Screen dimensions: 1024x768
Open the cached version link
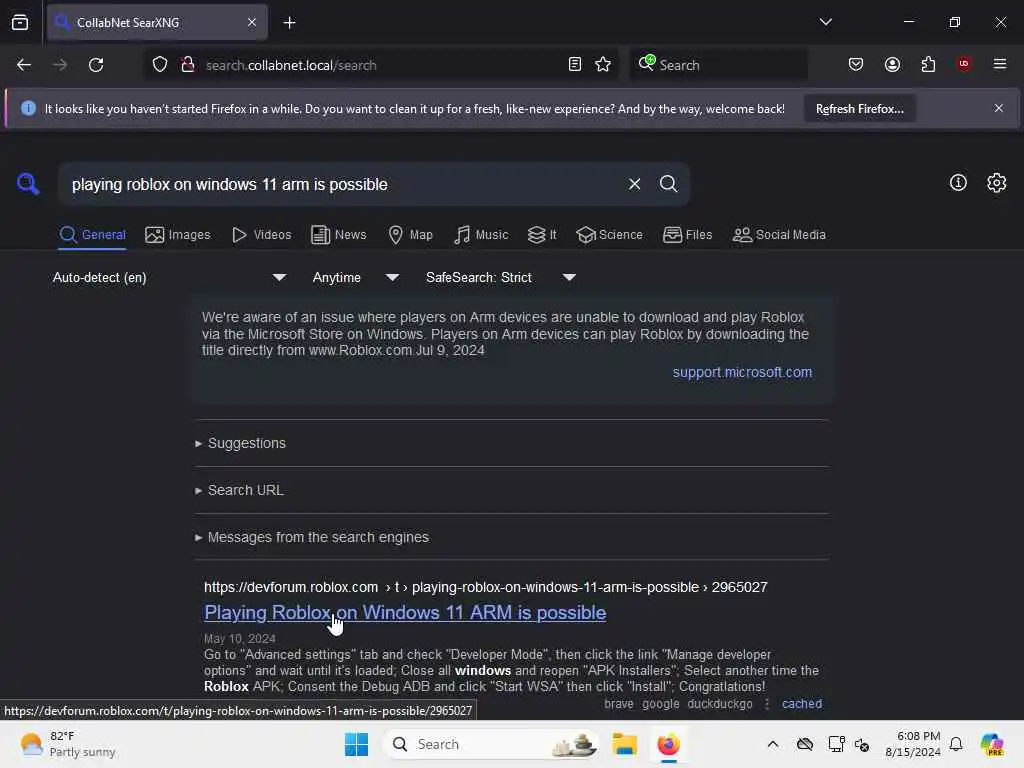[801, 704]
